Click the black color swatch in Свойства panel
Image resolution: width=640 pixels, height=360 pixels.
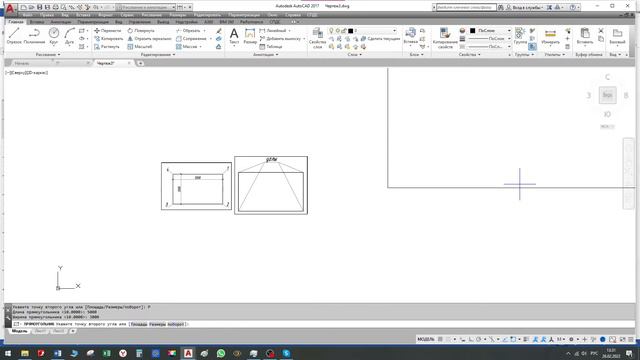tap(473, 31)
